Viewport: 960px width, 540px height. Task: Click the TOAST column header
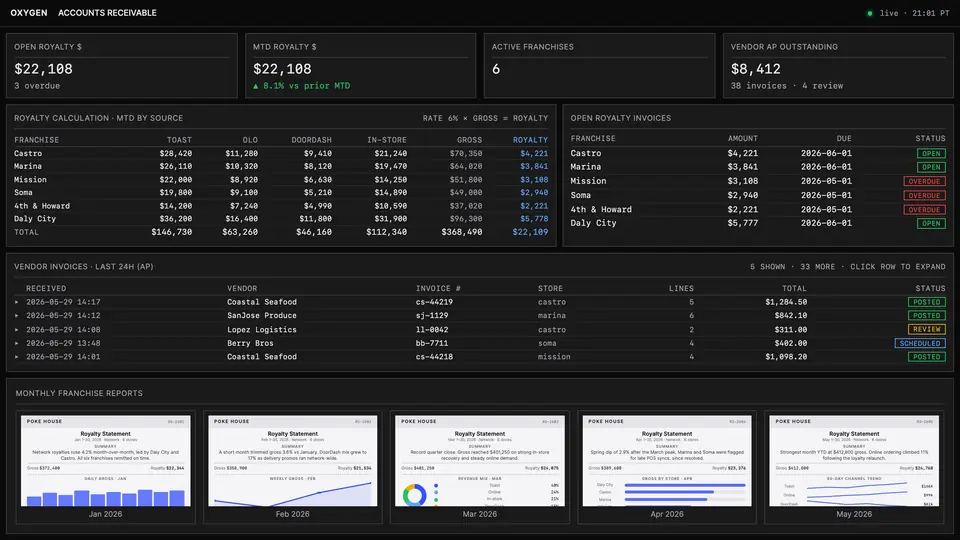coord(179,140)
